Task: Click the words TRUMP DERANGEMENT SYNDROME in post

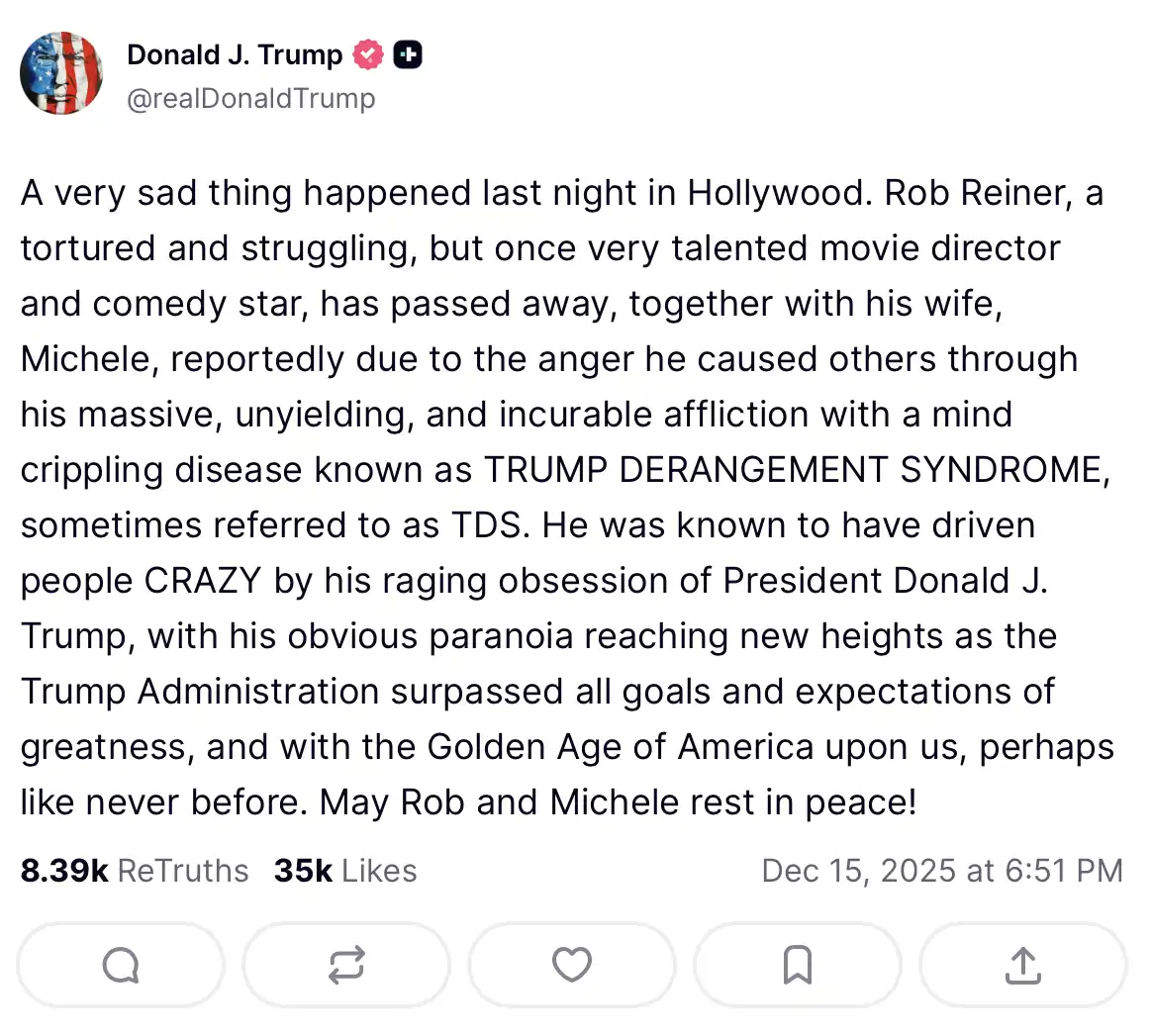Action: click(793, 470)
